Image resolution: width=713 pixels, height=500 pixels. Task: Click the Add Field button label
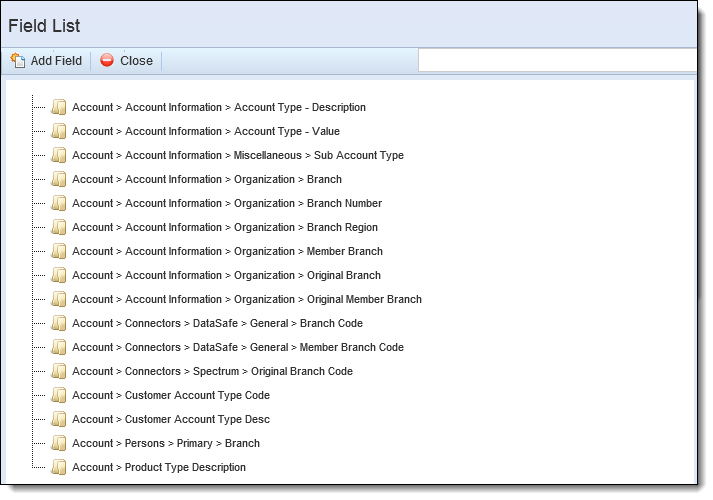click(x=56, y=60)
